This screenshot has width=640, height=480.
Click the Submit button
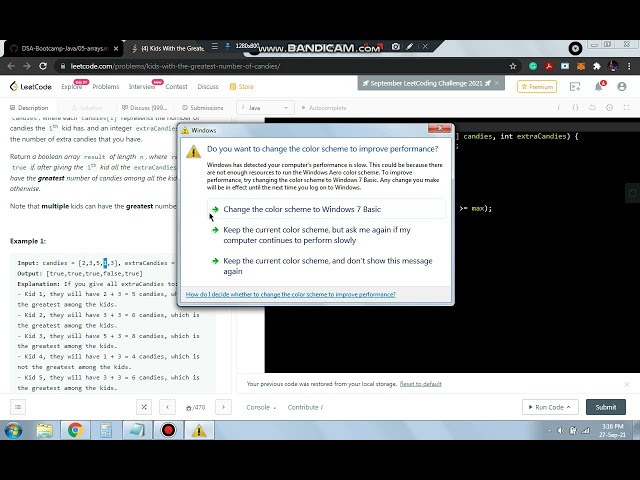606,407
